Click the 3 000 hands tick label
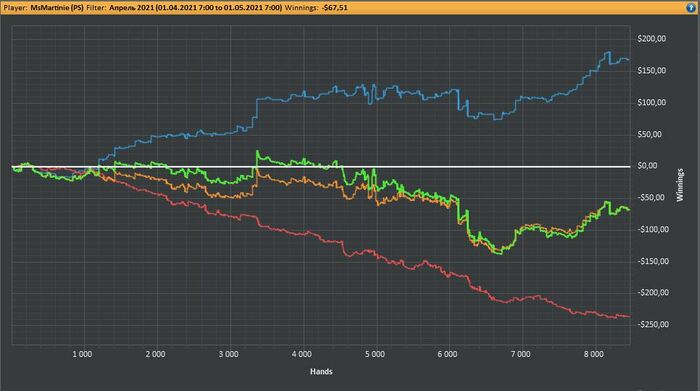700x391 pixels. point(229,354)
